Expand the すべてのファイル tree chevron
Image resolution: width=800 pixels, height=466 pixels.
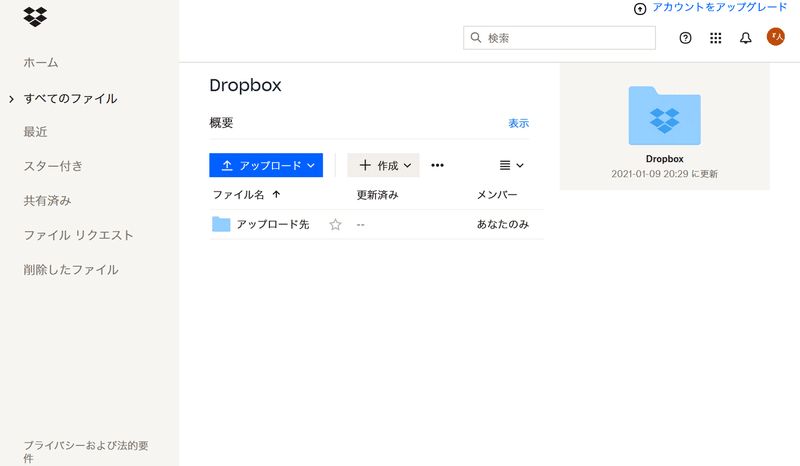coord(11,99)
